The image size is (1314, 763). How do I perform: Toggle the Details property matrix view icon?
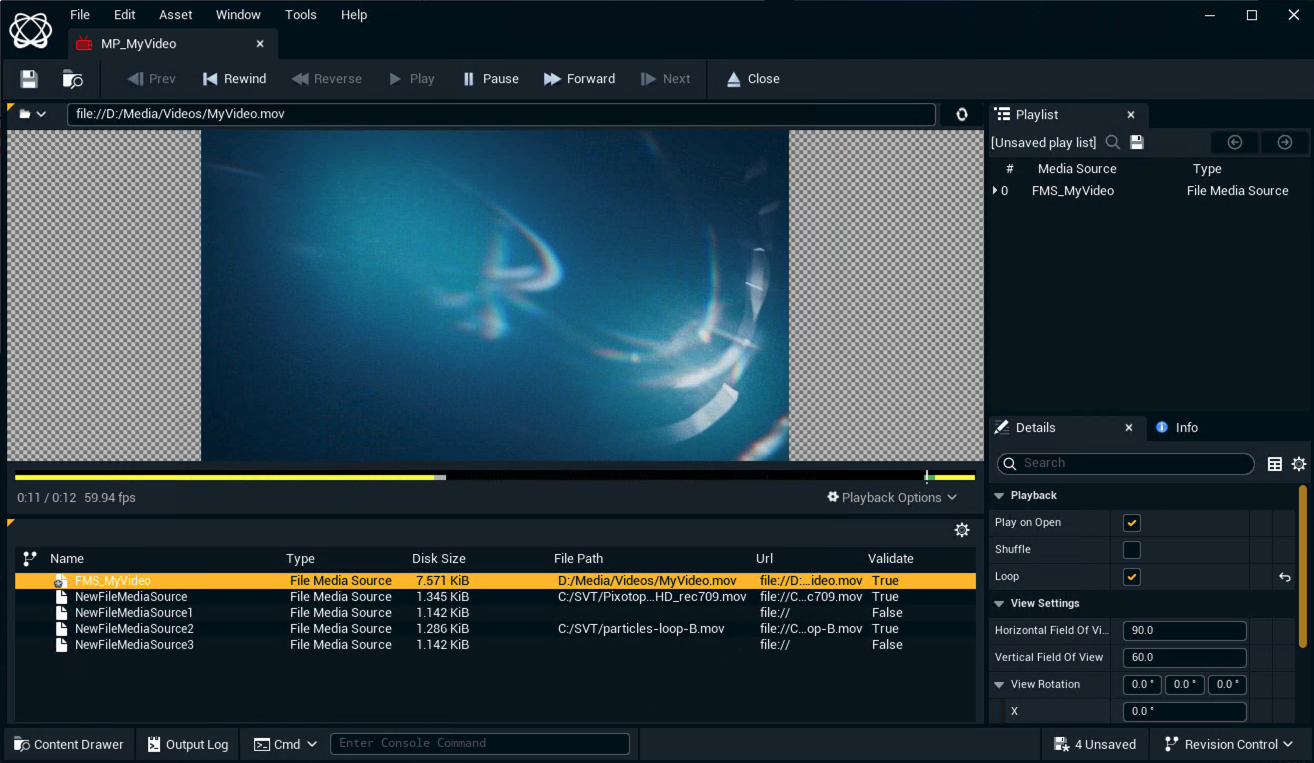pyautogui.click(x=1275, y=464)
